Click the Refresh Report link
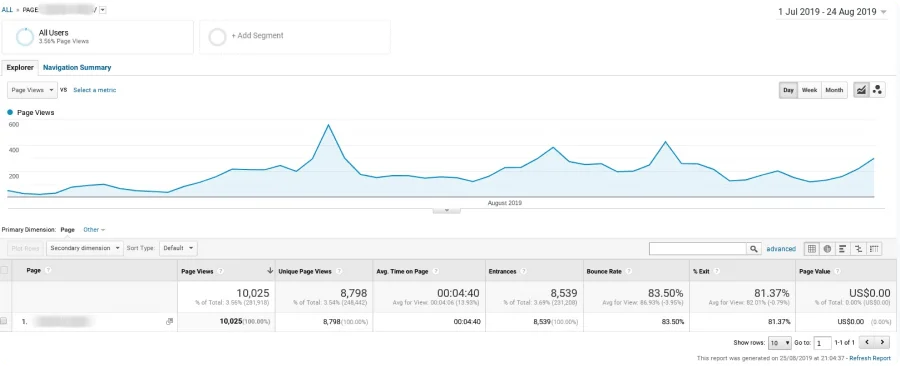The height and width of the screenshot is (366, 900). [x=870, y=358]
